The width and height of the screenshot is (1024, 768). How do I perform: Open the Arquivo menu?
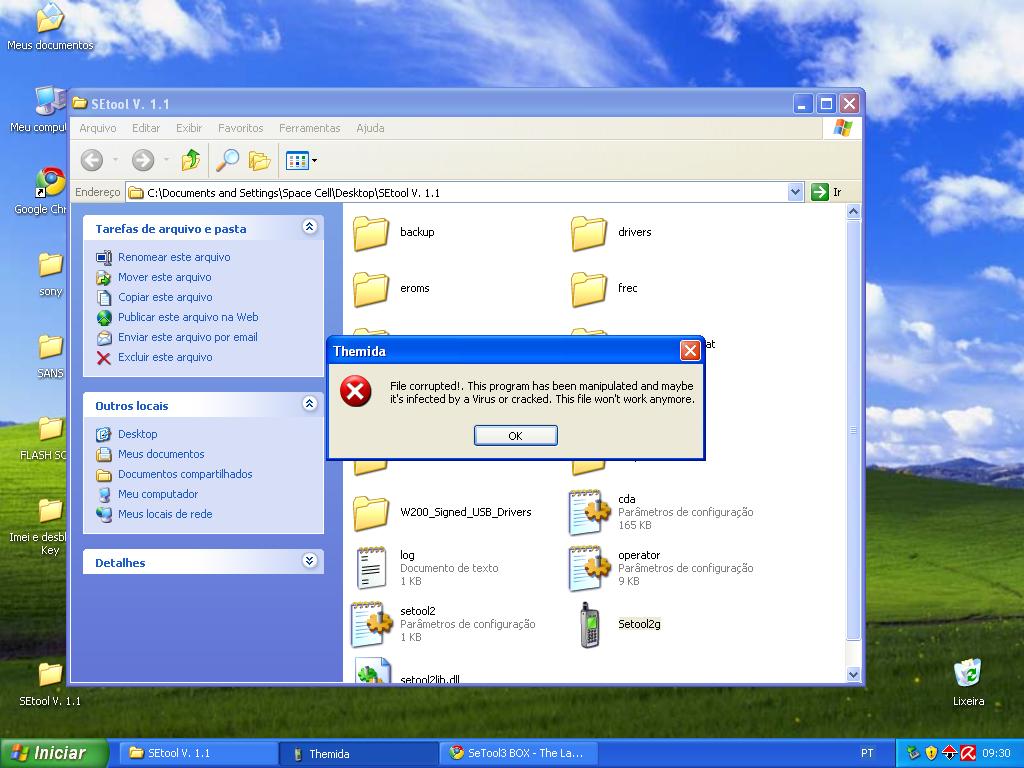(x=98, y=128)
